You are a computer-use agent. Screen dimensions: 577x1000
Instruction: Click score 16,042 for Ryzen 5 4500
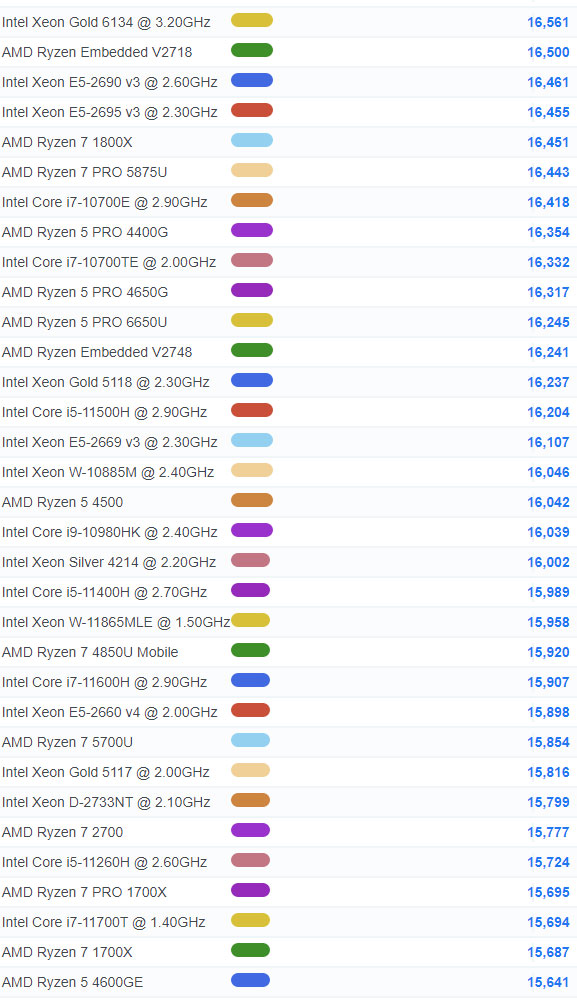click(x=548, y=502)
